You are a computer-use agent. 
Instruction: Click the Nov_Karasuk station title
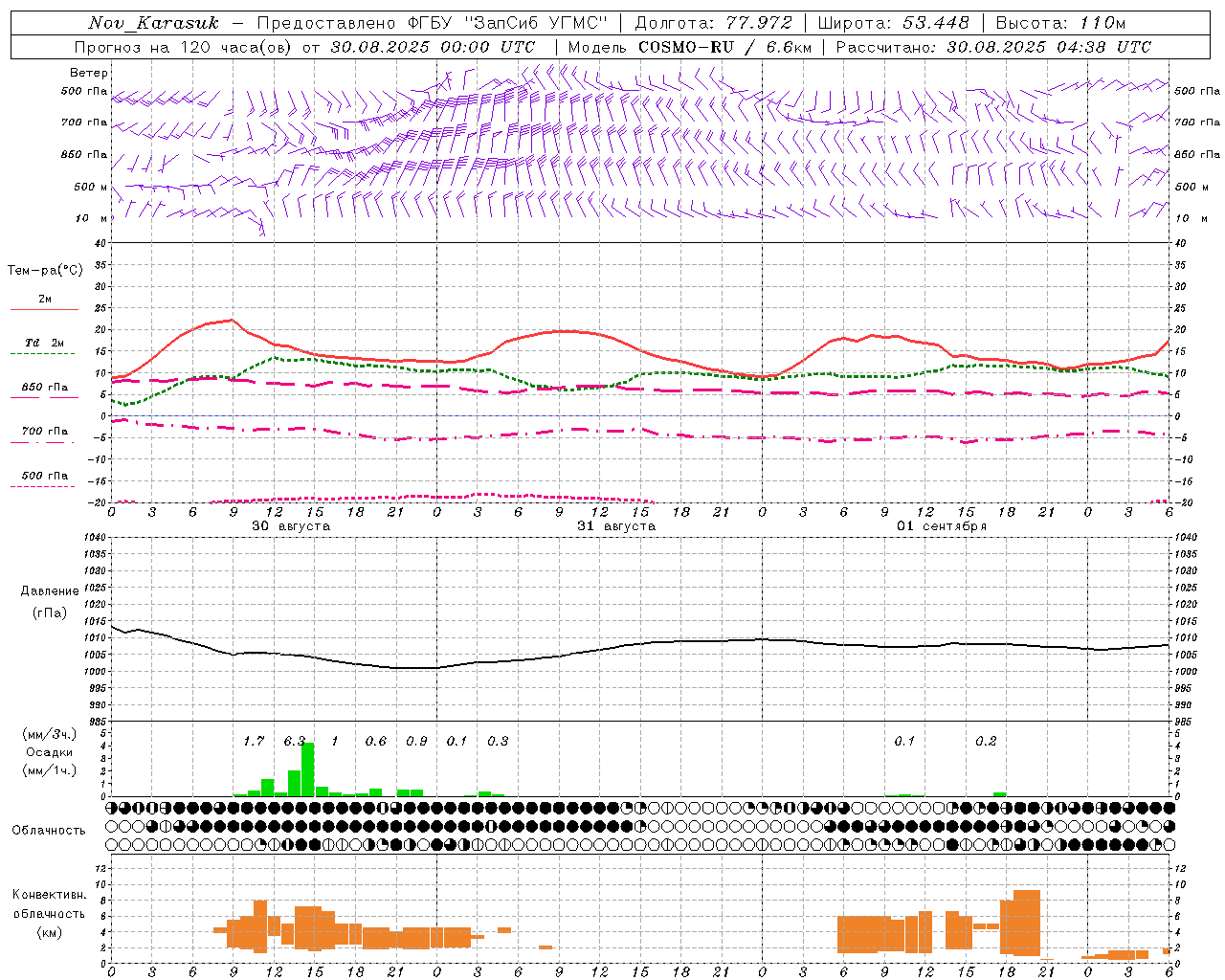coord(153,23)
